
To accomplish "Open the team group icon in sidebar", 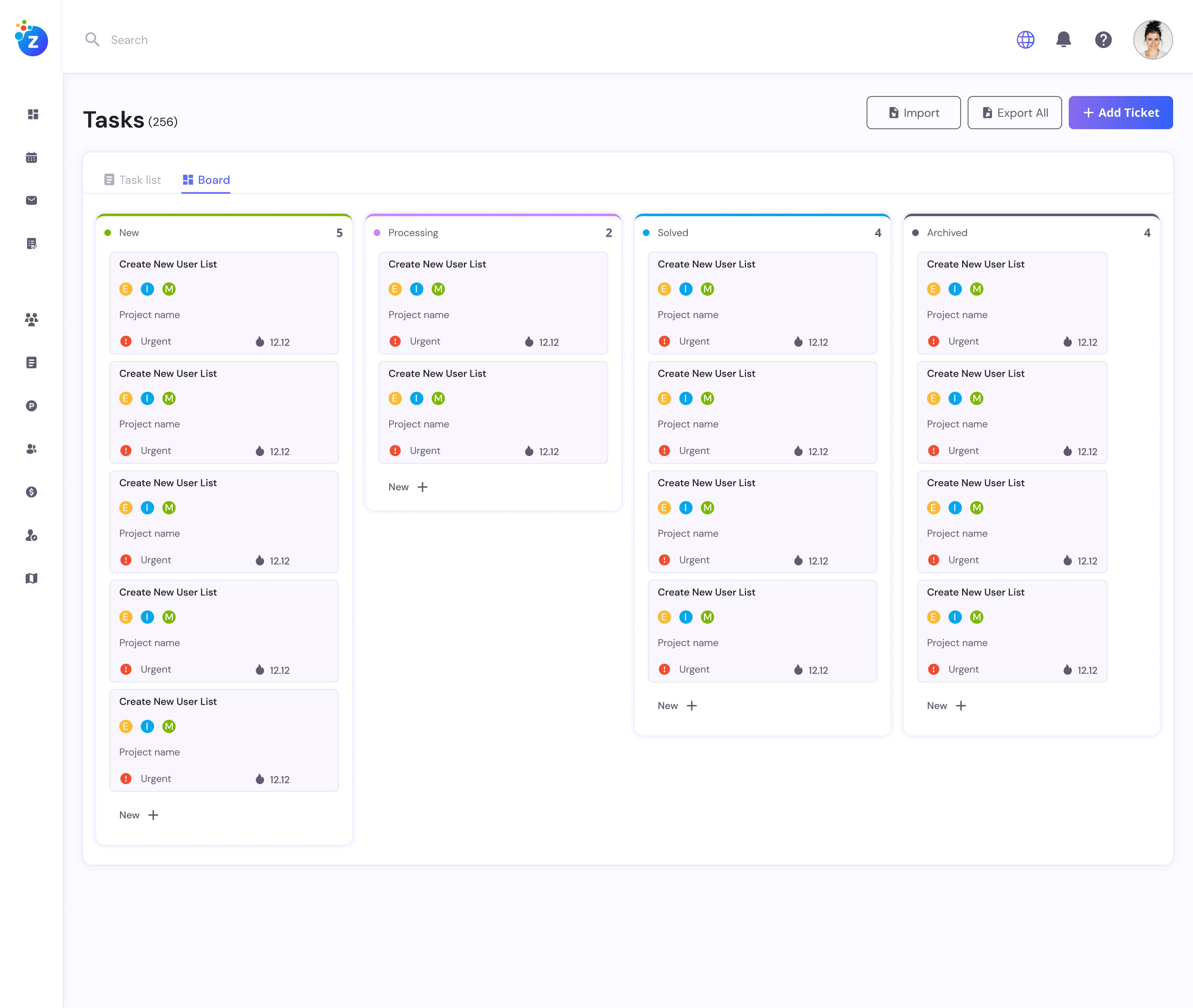I will (x=31, y=319).
